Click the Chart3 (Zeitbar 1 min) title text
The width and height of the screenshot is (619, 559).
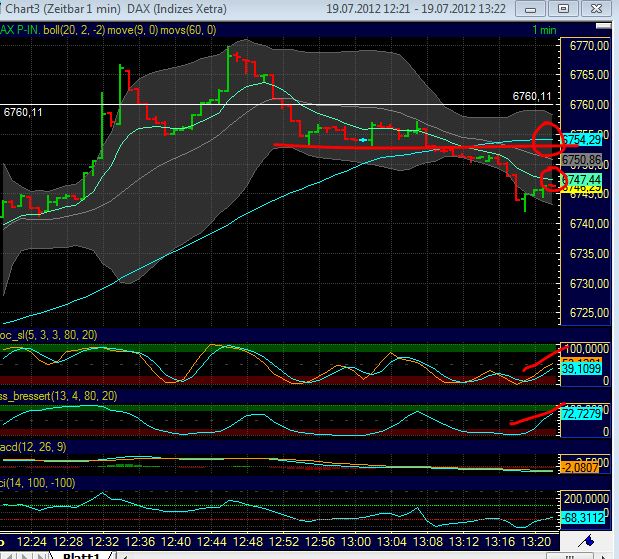[x=61, y=9]
